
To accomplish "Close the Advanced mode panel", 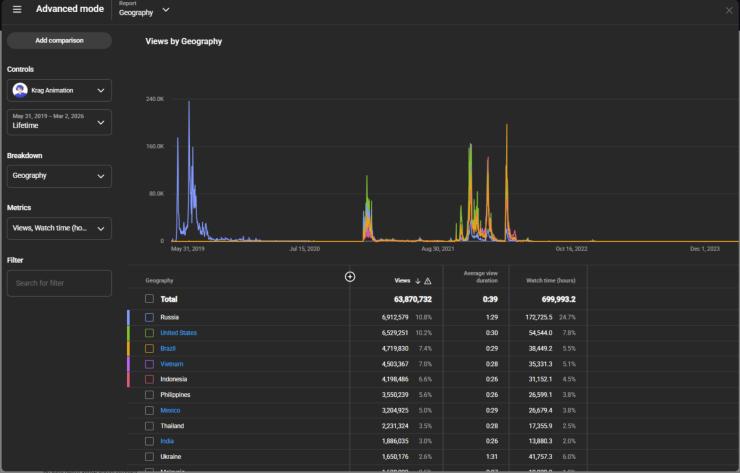I will coord(729,10).
